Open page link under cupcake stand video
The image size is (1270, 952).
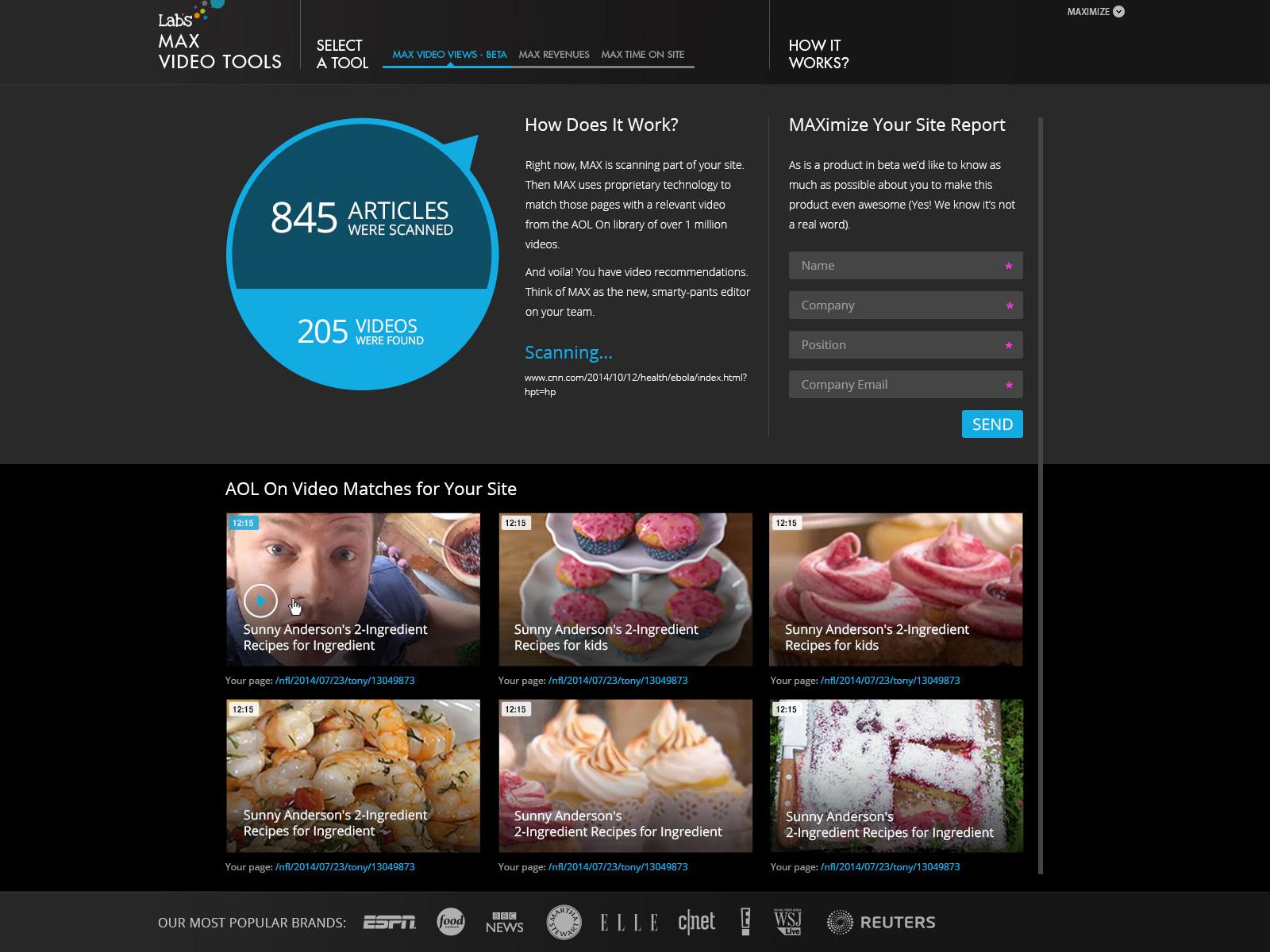(x=618, y=681)
